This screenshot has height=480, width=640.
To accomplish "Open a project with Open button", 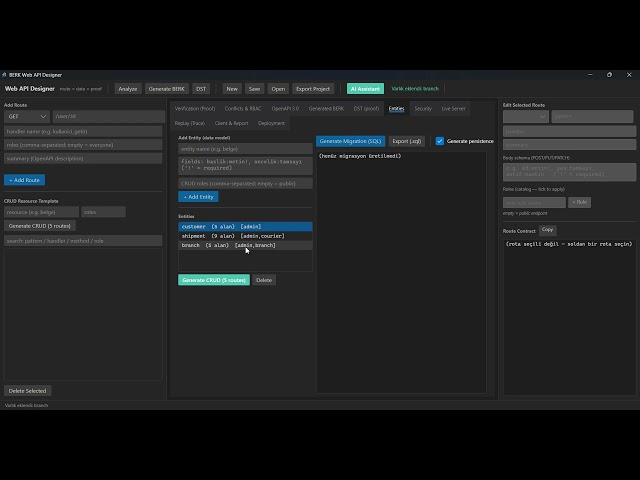I will [x=278, y=89].
